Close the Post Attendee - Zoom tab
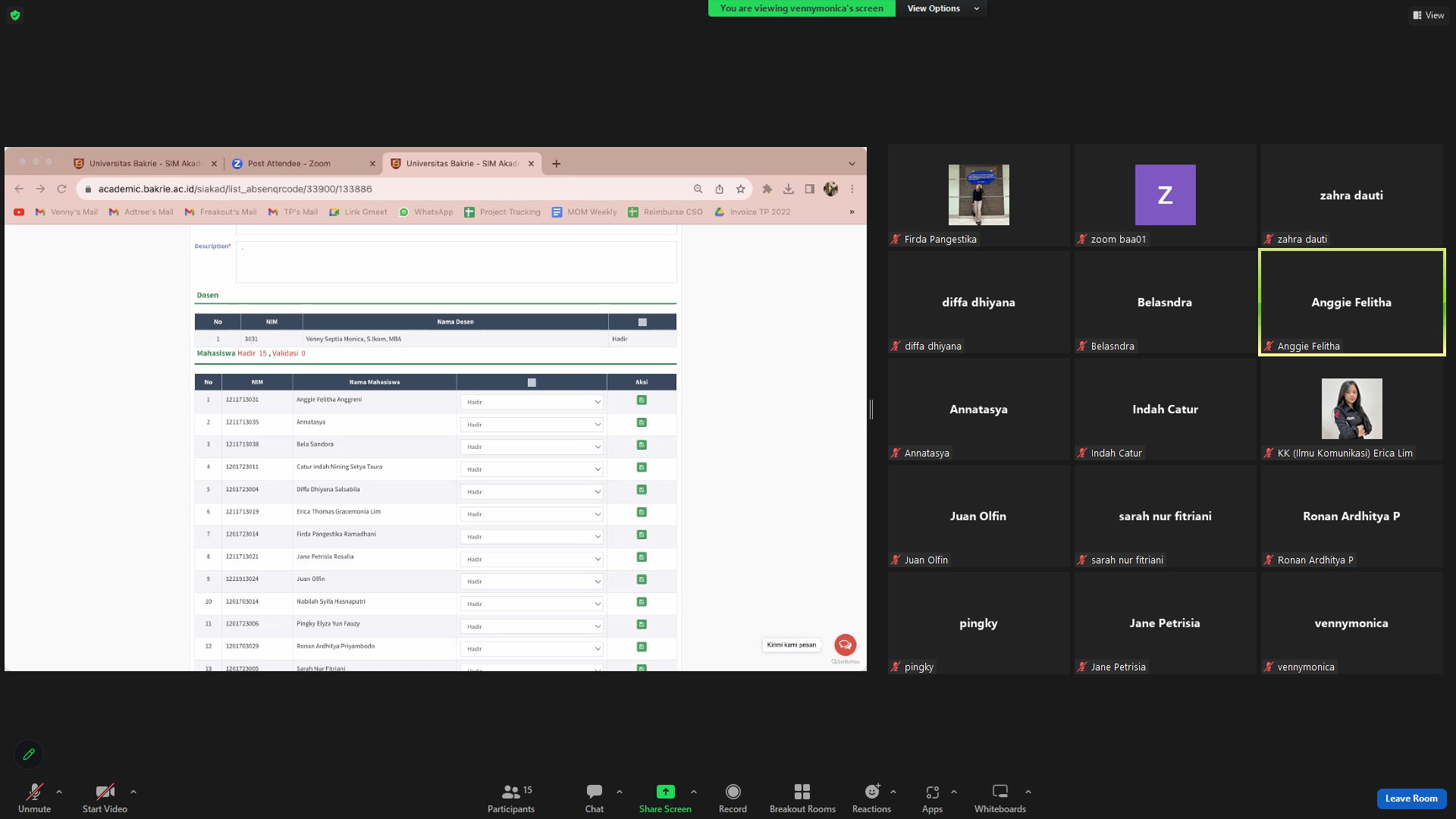The height and width of the screenshot is (819, 1456). coord(372,164)
